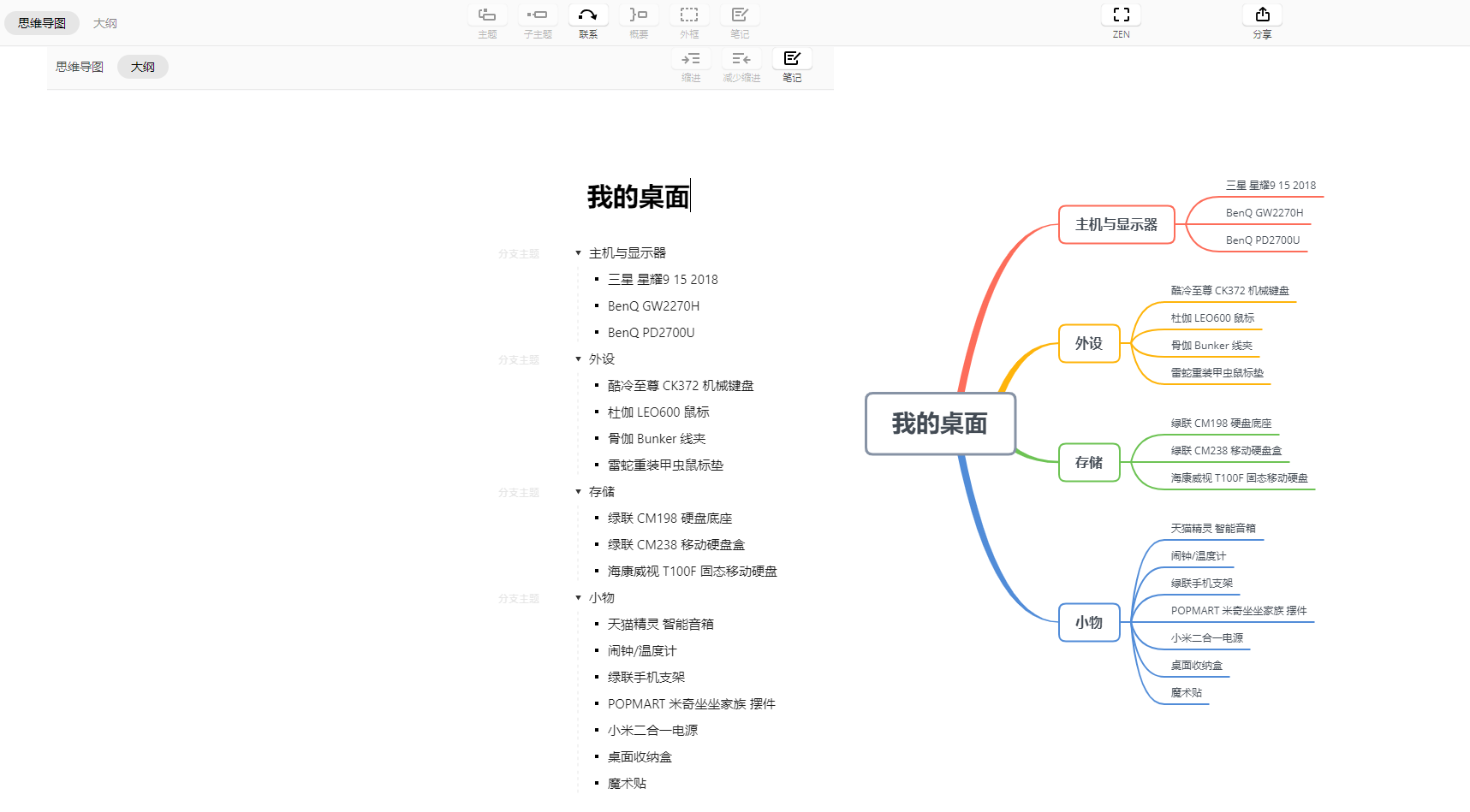Click outline item 桌面收纳盒

coord(640,757)
